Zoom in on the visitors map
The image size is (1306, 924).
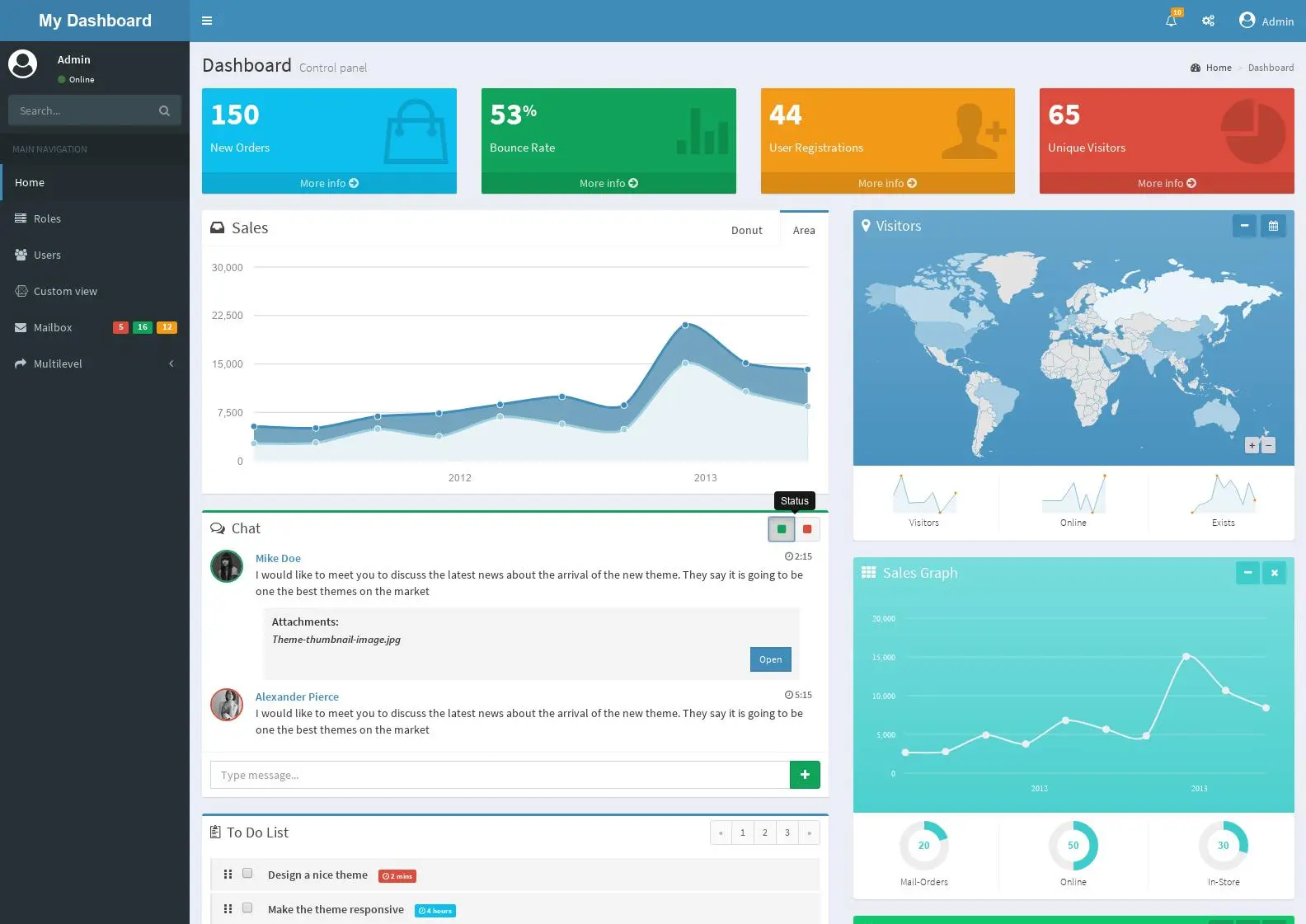point(1252,445)
